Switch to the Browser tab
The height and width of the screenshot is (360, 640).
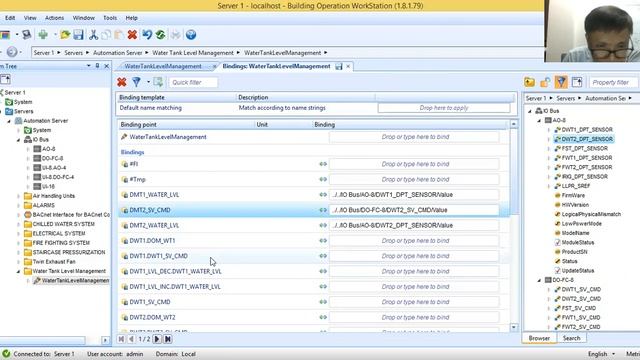click(x=539, y=338)
